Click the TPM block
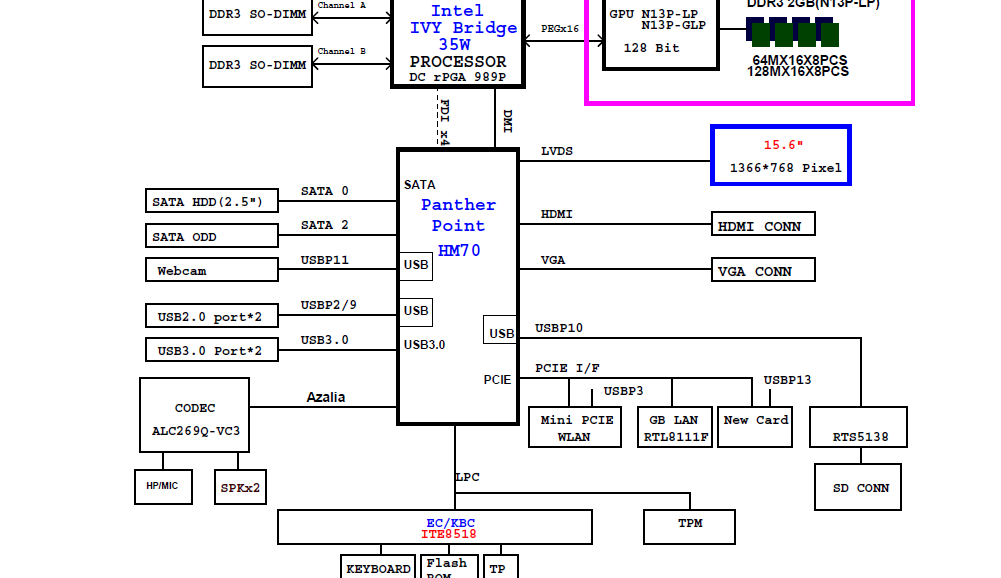The height and width of the screenshot is (578, 1001). [x=689, y=527]
